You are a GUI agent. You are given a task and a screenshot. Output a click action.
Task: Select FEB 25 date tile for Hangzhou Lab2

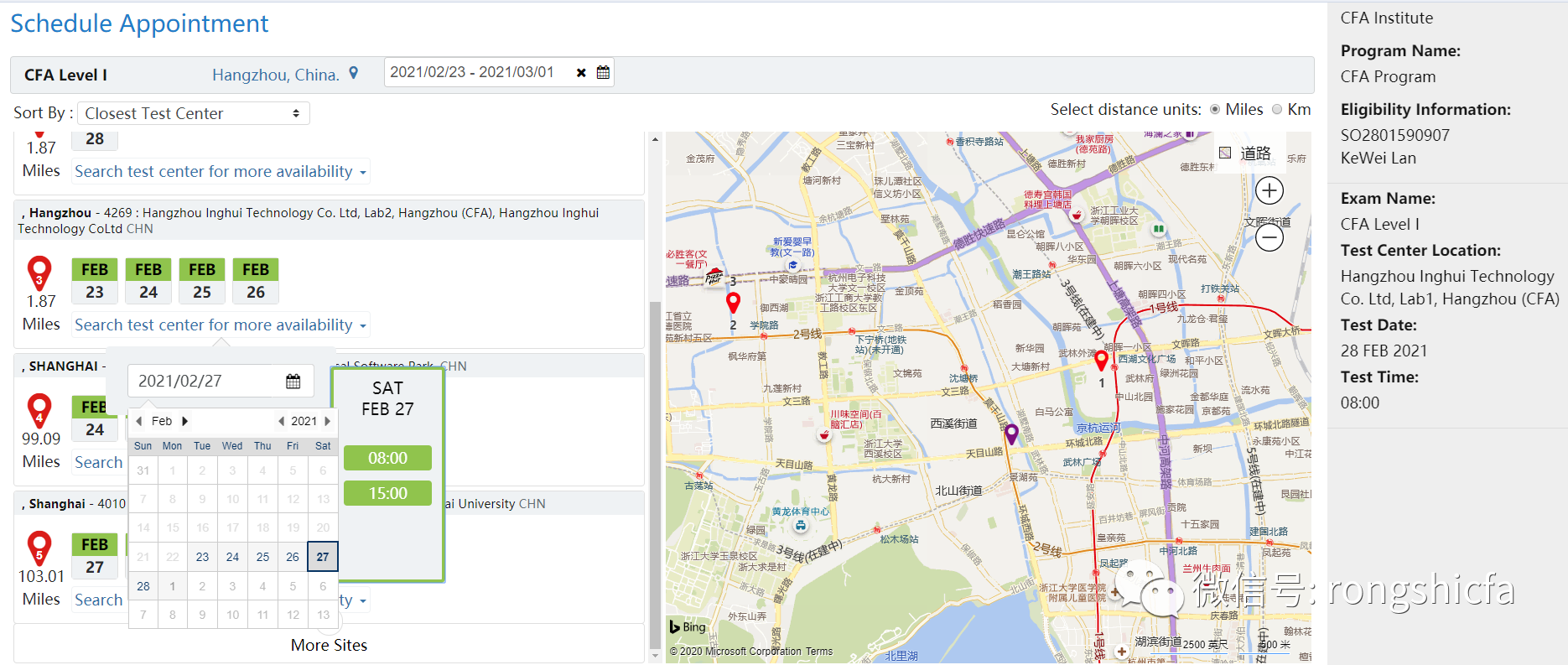pos(202,280)
